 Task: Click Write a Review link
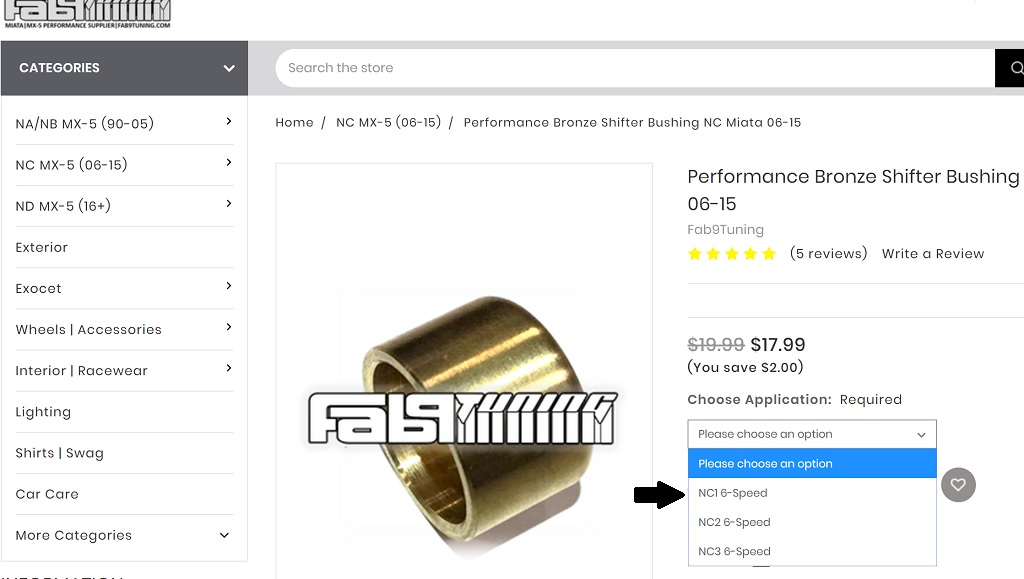pos(933,254)
